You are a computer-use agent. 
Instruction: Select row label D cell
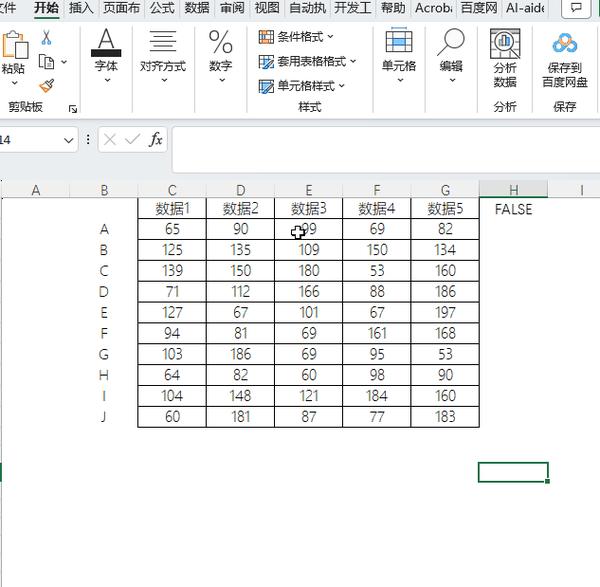pyautogui.click(x=104, y=292)
